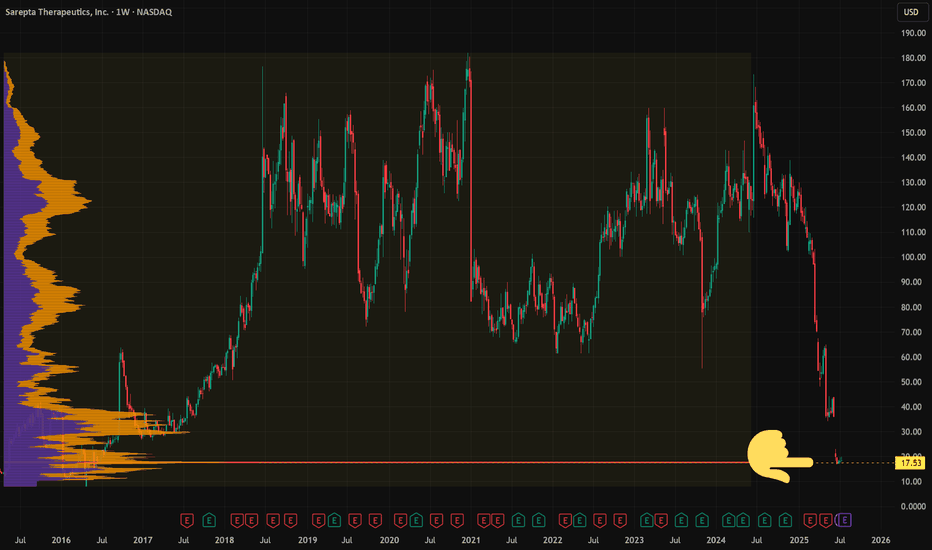This screenshot has width=932, height=550.
Task: Click the red earnings marker between 2022 and Jul 2022
Action: 565,521
